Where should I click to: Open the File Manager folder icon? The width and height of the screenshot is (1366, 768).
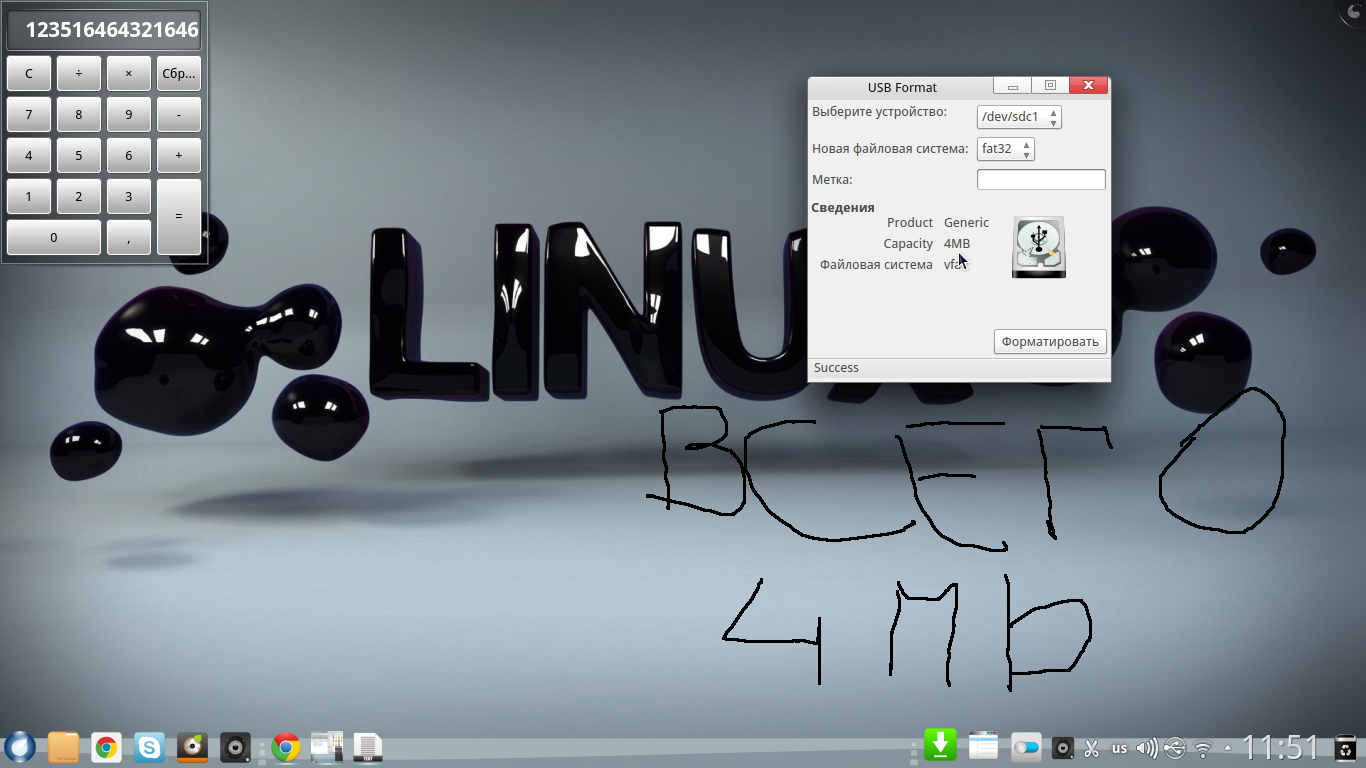(x=63, y=747)
